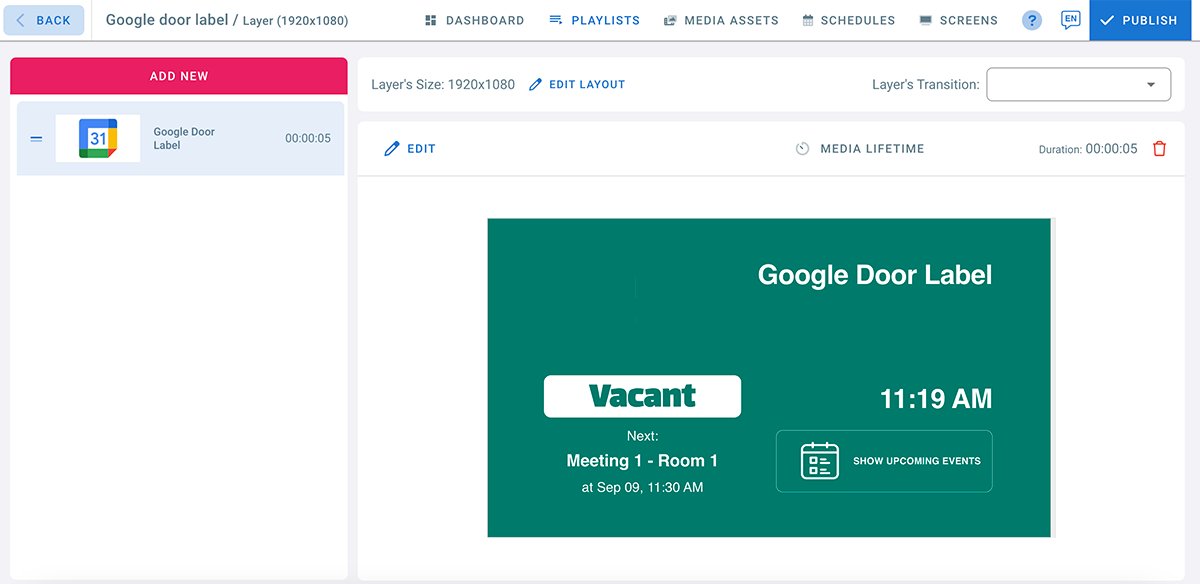Switch to the Media Assets tab
Screen dimensions: 1200x584
720,20
